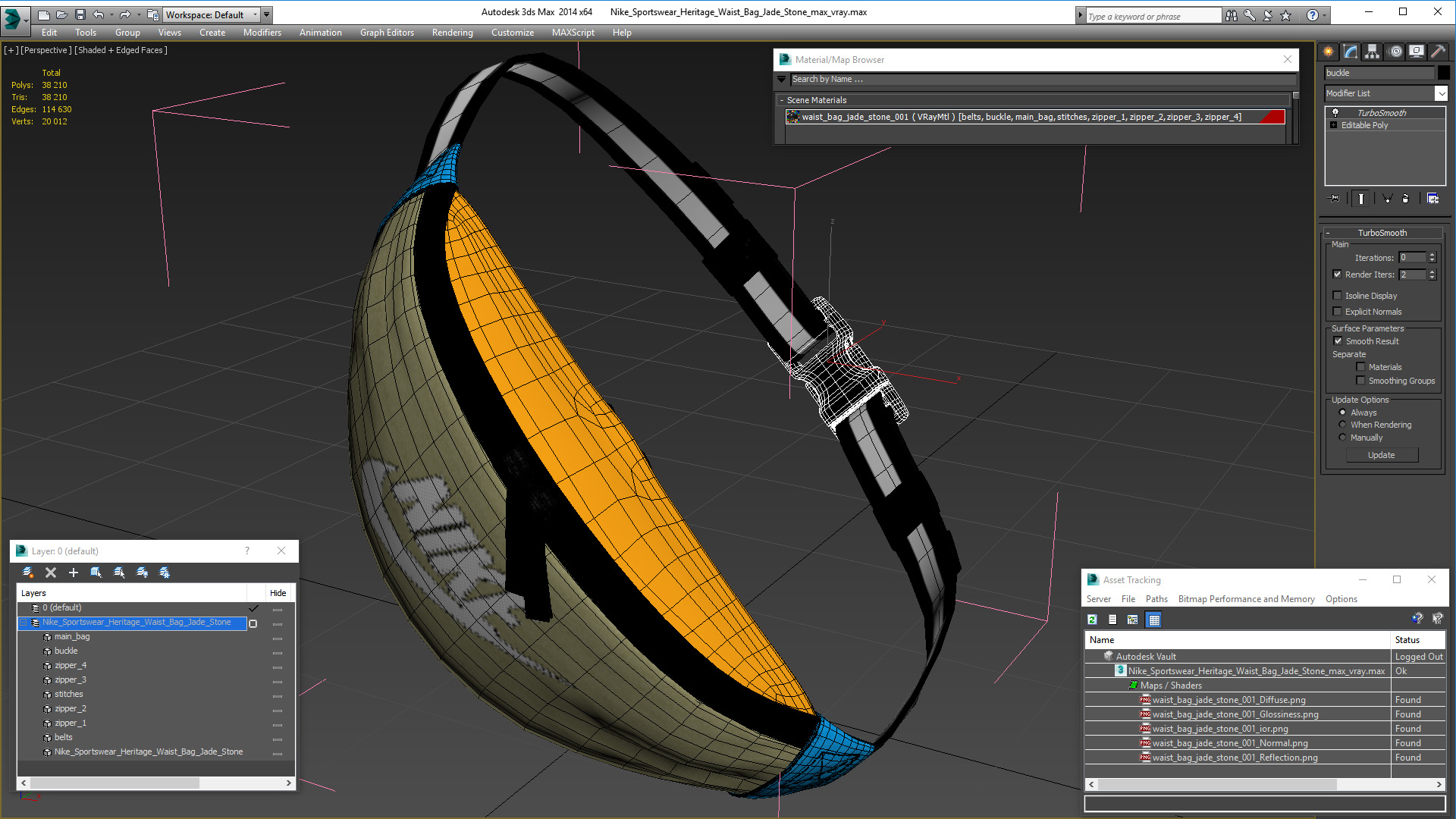
Task: Enable Isoline Display checkbox
Action: point(1338,296)
